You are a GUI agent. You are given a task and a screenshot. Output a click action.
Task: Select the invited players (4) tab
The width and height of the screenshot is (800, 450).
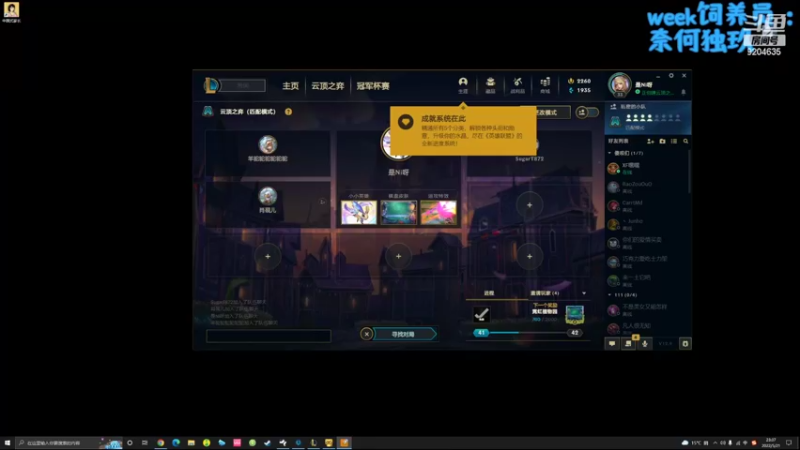(x=544, y=293)
